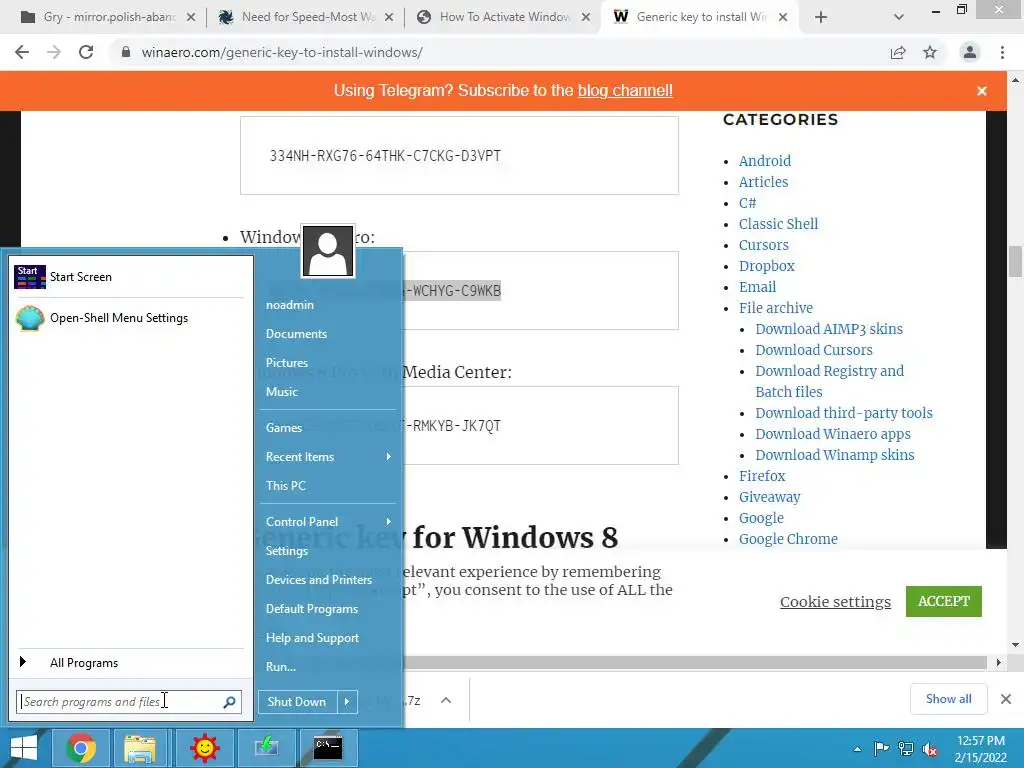The height and width of the screenshot is (768, 1024).
Task: Open Games in the Start menu
Action: (283, 428)
